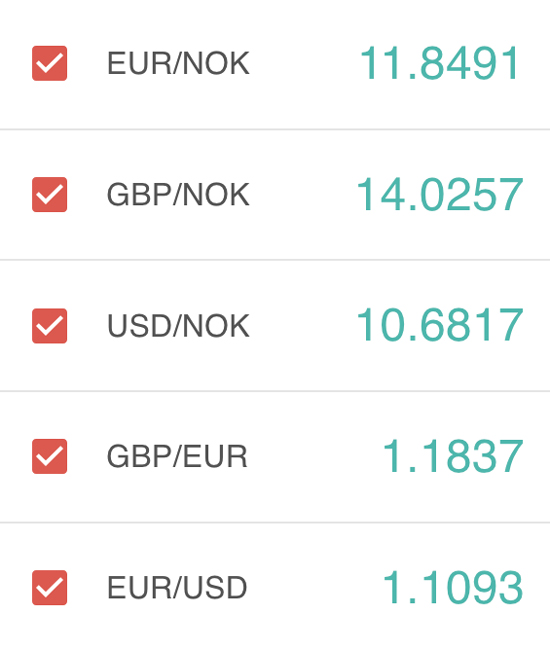Image resolution: width=550 pixels, height=650 pixels.
Task: Select the GBP/NOK pair label
Action: point(178,194)
